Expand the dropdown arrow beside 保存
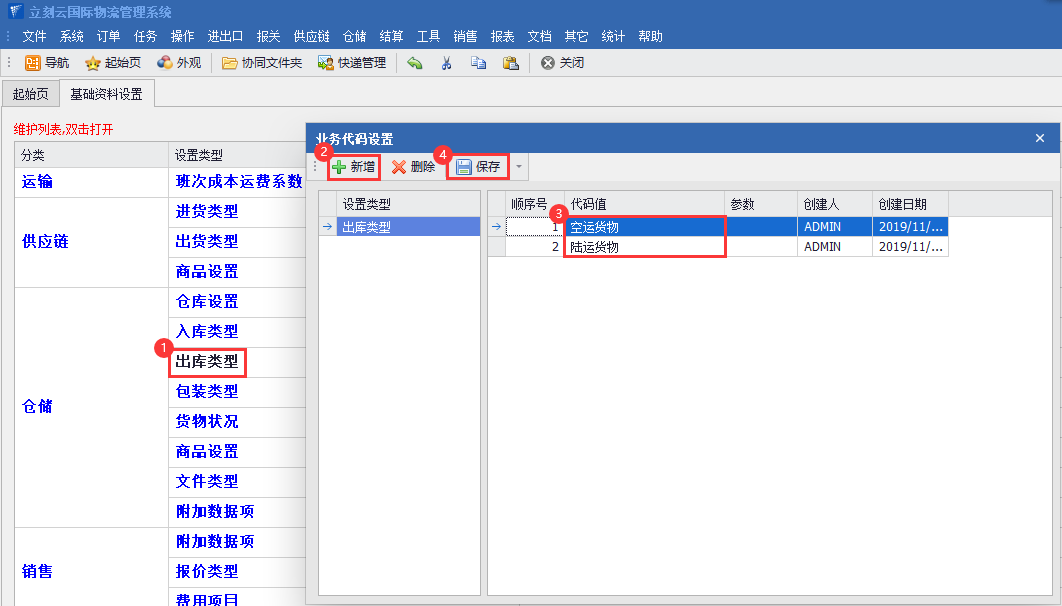The height and width of the screenshot is (606, 1062). (518, 167)
